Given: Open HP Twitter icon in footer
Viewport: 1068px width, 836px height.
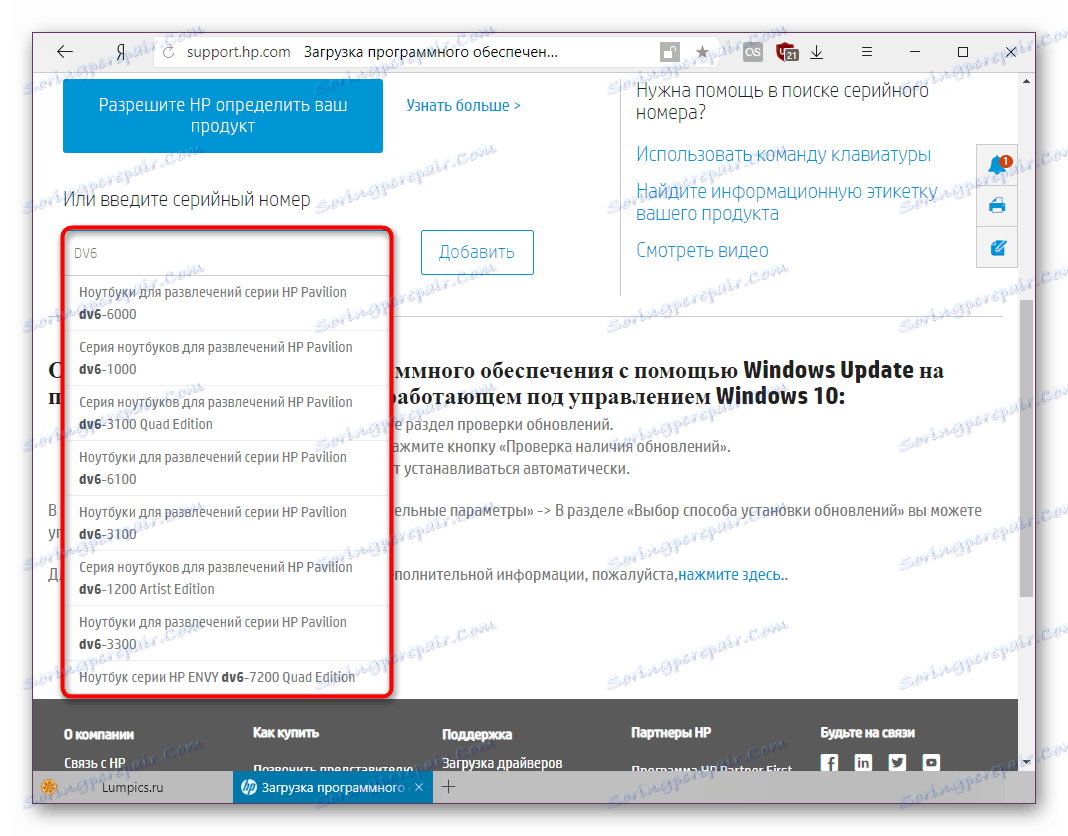Looking at the screenshot, I should (897, 762).
